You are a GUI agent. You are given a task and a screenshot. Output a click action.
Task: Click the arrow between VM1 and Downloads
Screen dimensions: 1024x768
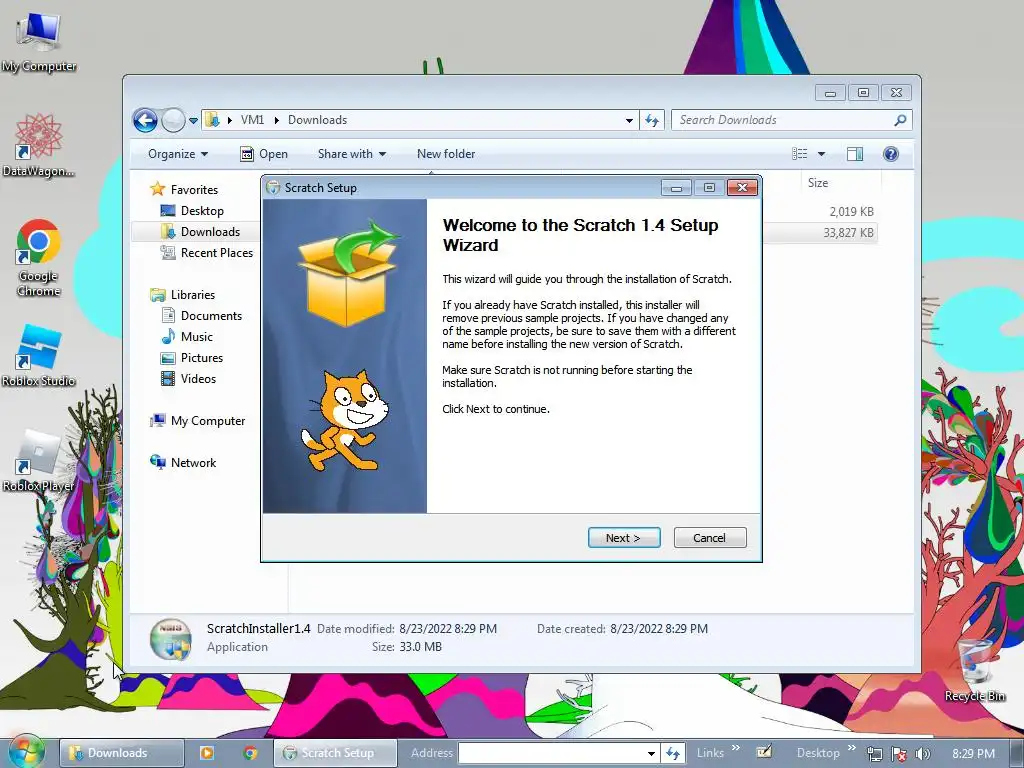pos(276,120)
